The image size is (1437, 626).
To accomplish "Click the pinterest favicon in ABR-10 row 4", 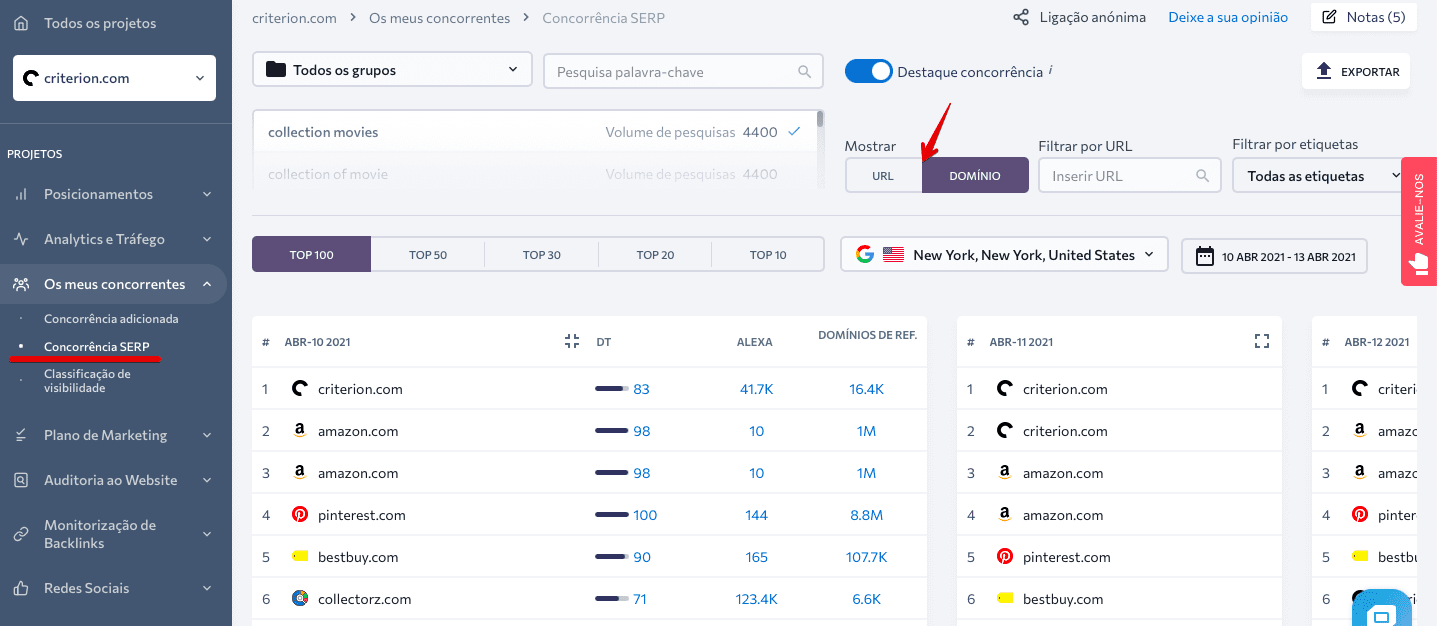I will click(299, 514).
